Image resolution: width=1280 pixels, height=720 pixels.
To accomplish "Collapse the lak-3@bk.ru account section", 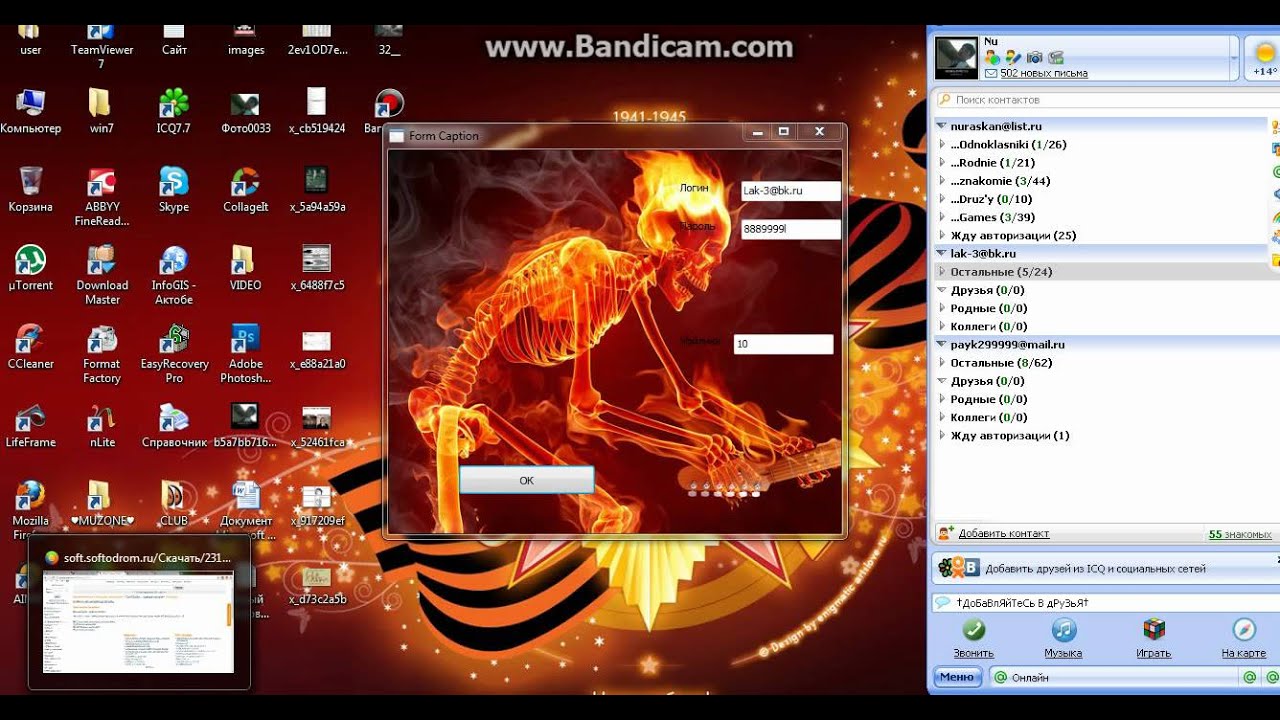I will click(x=941, y=254).
